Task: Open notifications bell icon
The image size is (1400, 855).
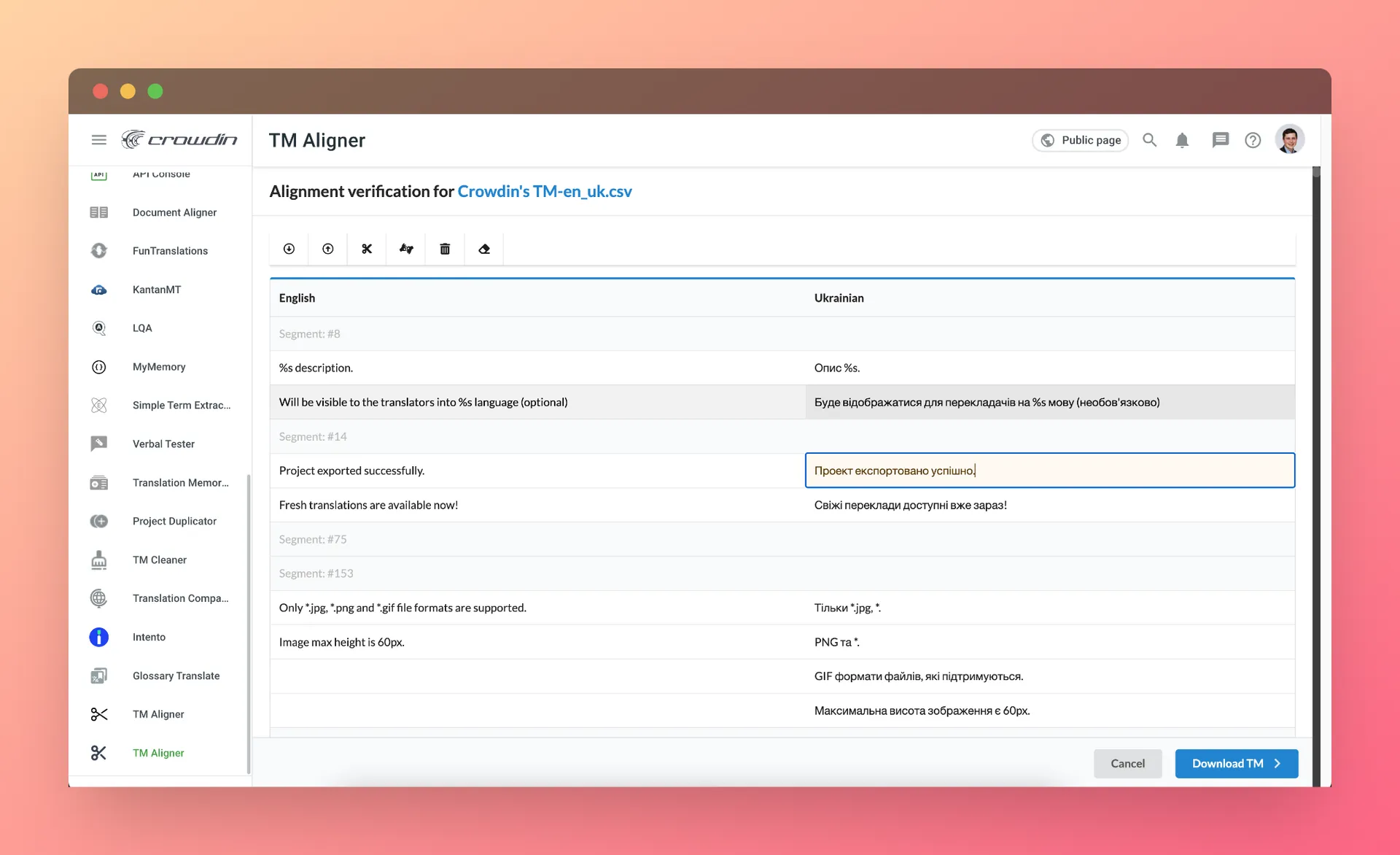Action: click(1182, 140)
